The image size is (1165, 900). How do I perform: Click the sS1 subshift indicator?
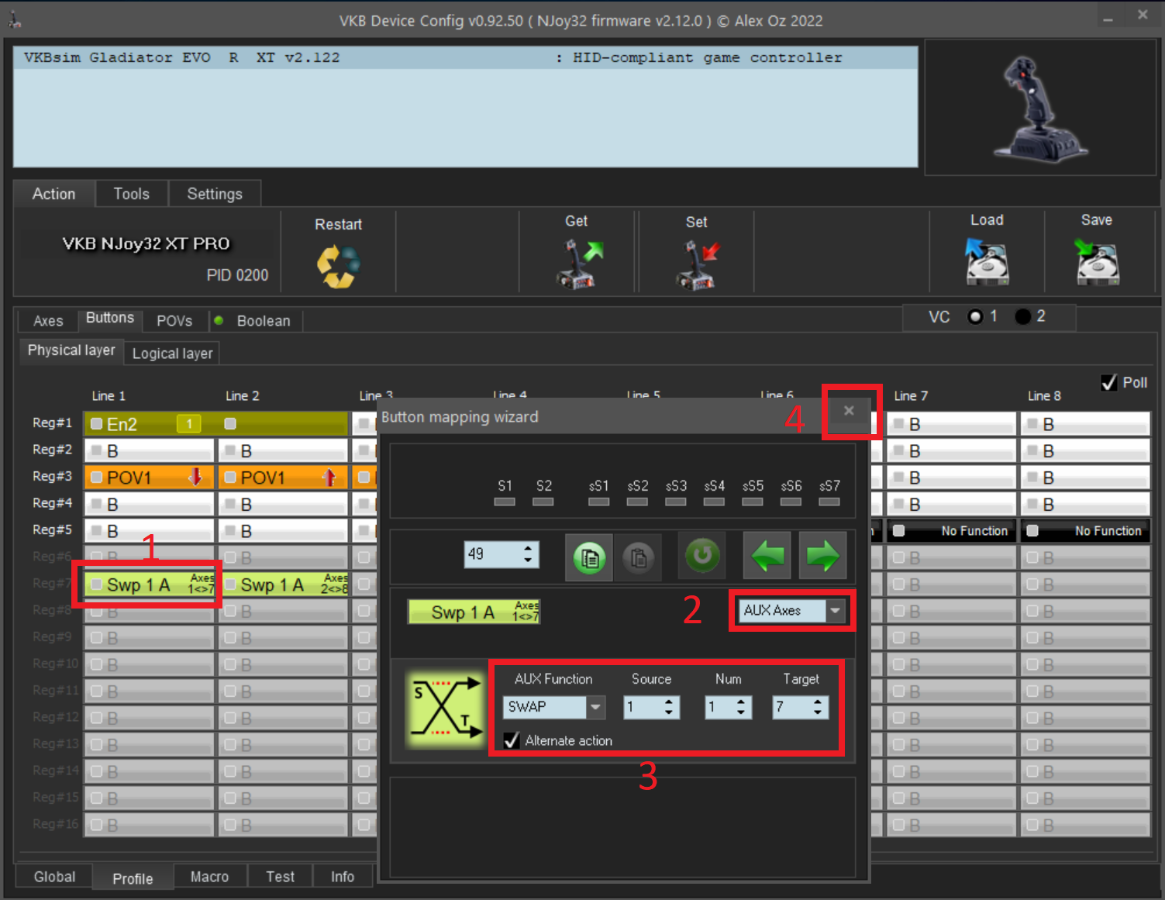coord(599,502)
